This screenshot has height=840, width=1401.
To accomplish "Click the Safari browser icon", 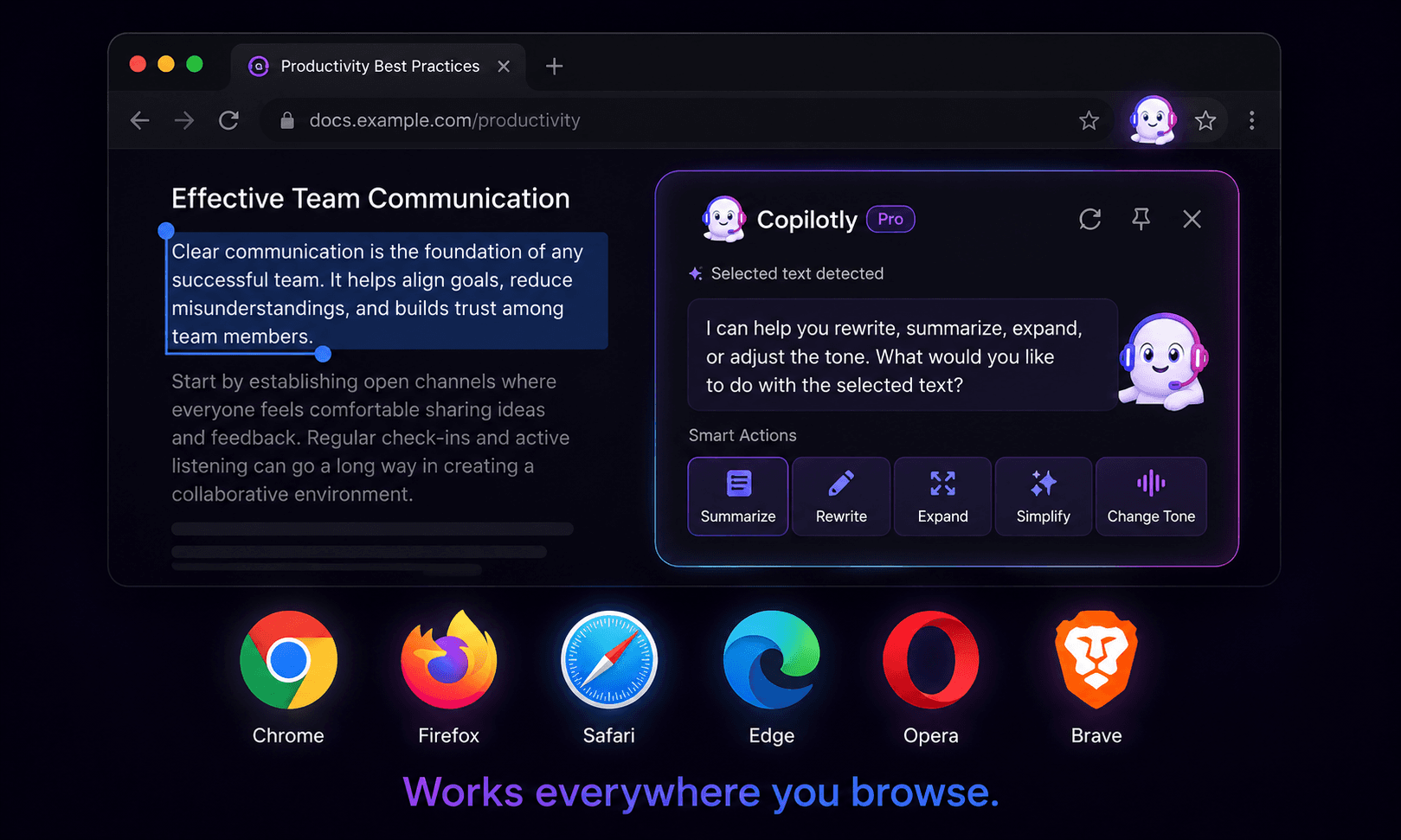I will (x=609, y=660).
